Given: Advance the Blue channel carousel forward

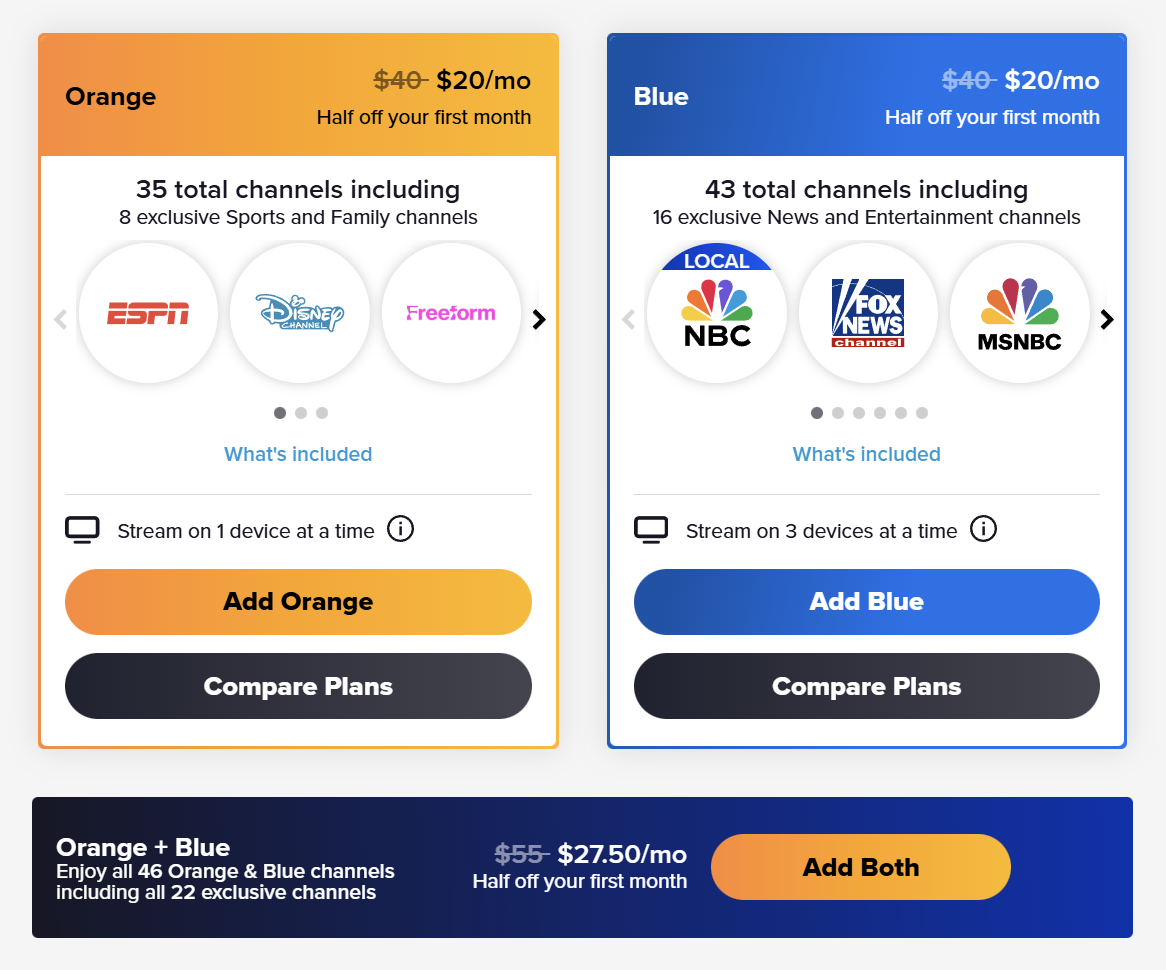Looking at the screenshot, I should (1107, 319).
